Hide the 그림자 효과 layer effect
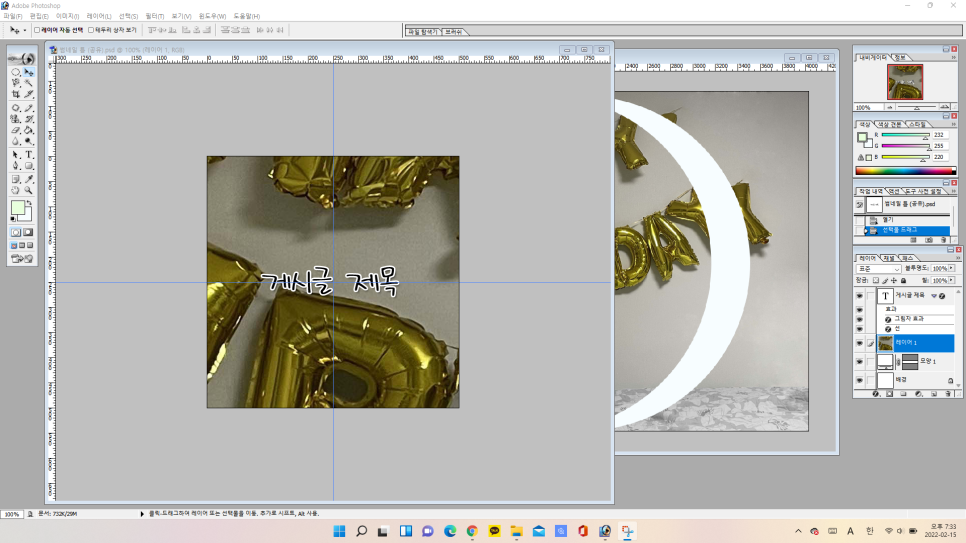This screenshot has width=966, height=543. (859, 319)
